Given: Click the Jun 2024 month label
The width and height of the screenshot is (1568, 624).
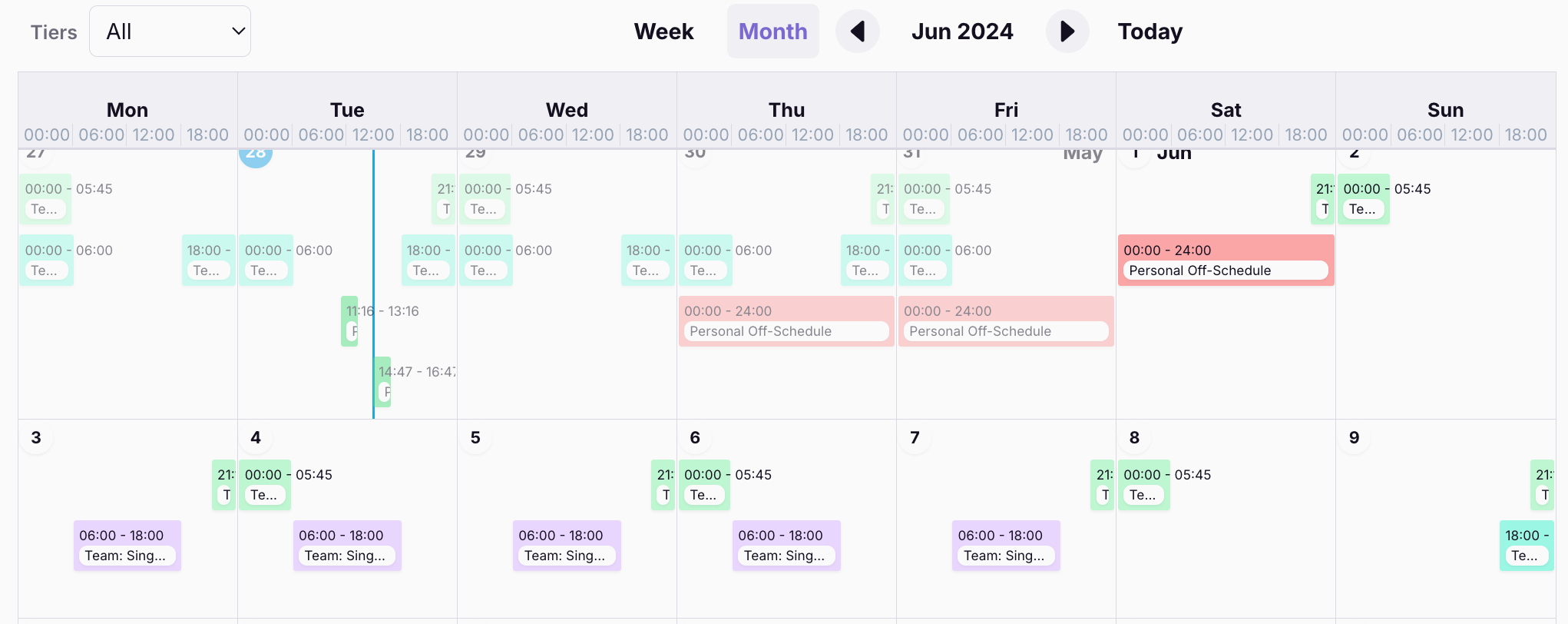Looking at the screenshot, I should (962, 32).
